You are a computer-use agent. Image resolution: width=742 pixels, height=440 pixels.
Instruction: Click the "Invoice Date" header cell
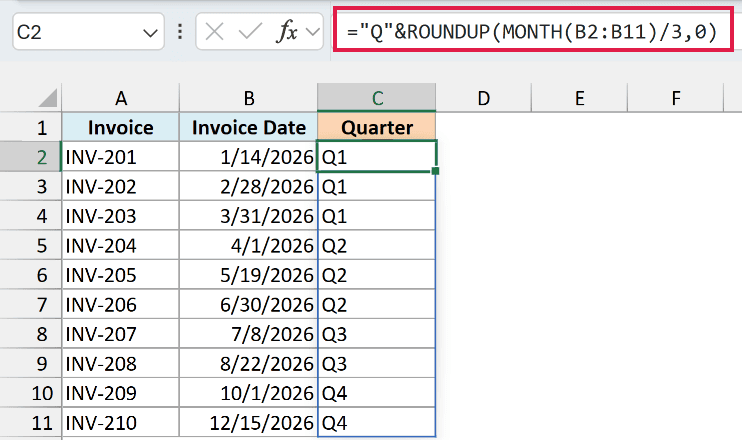click(248, 127)
